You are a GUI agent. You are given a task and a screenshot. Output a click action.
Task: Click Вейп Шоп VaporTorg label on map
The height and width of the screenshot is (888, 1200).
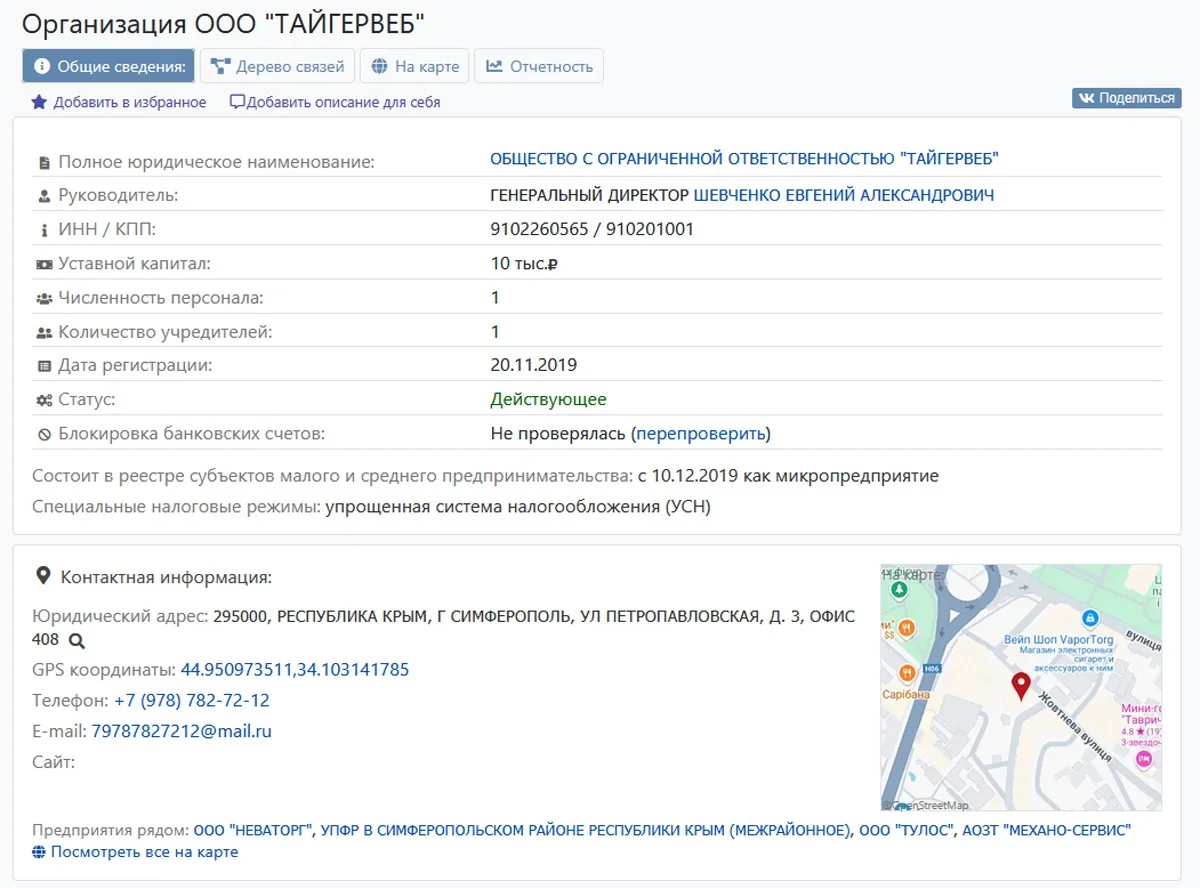pos(1058,640)
